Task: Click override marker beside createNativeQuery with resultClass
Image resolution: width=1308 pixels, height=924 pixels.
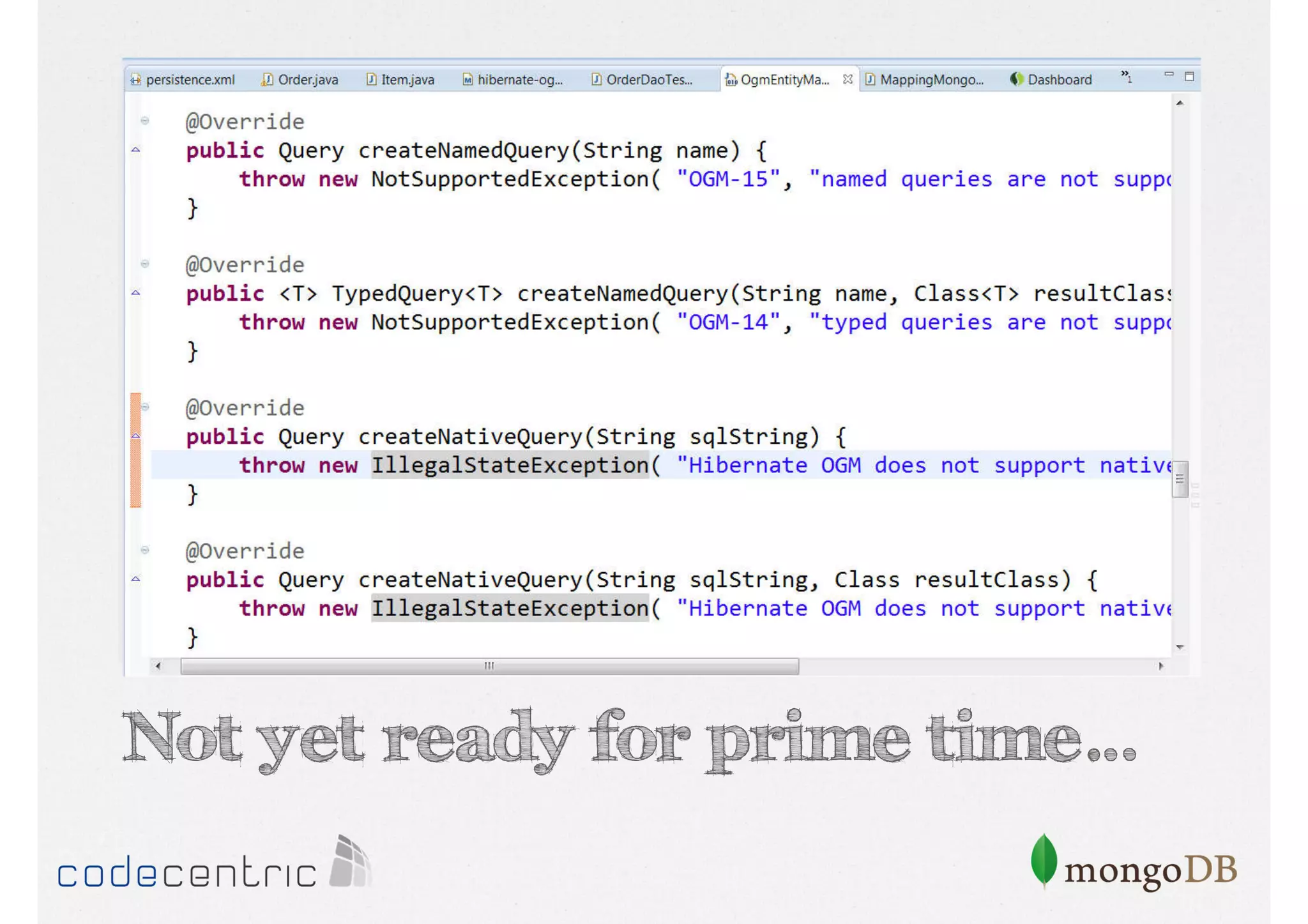Action: click(135, 579)
